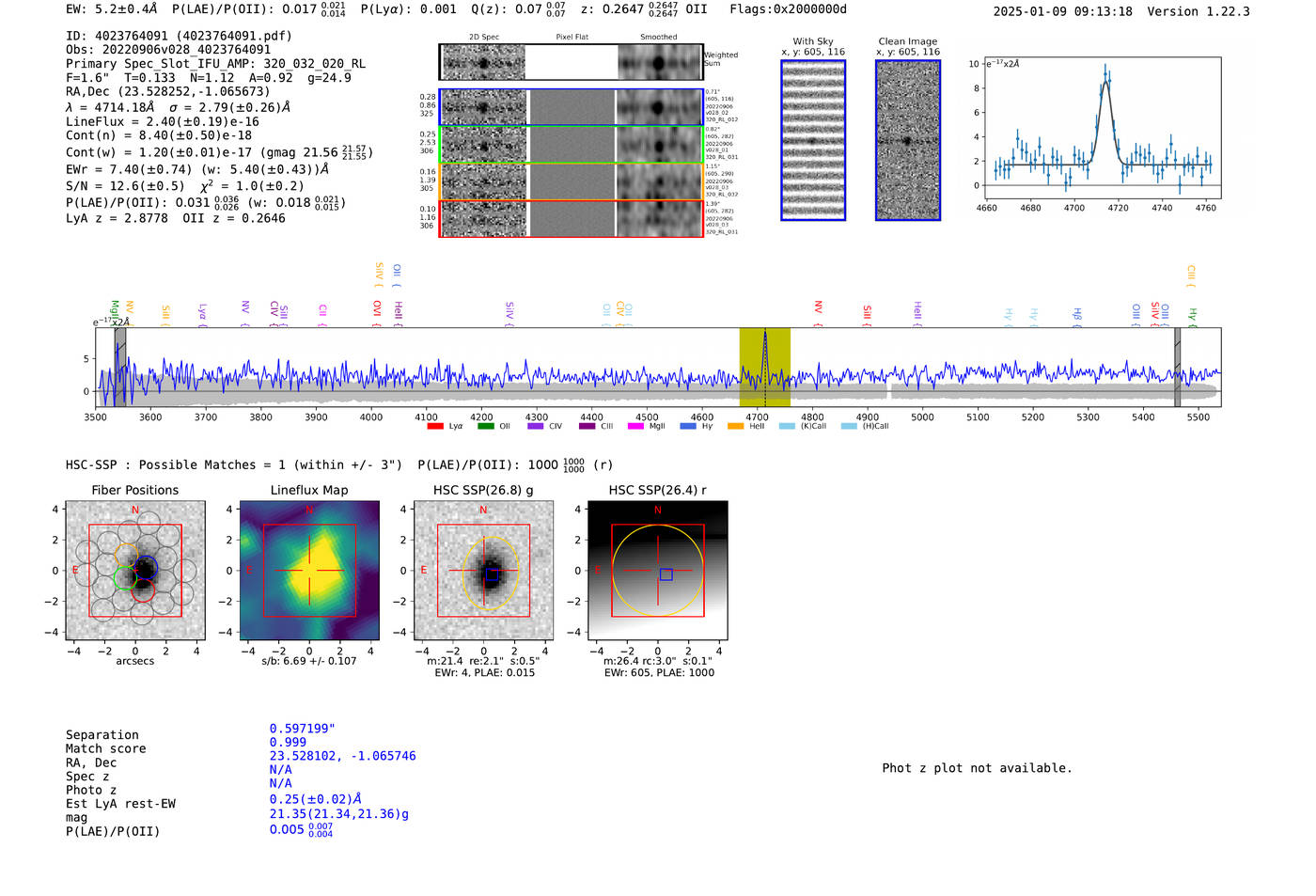Click the gray hatched band near 3550Å

click(x=120, y=368)
